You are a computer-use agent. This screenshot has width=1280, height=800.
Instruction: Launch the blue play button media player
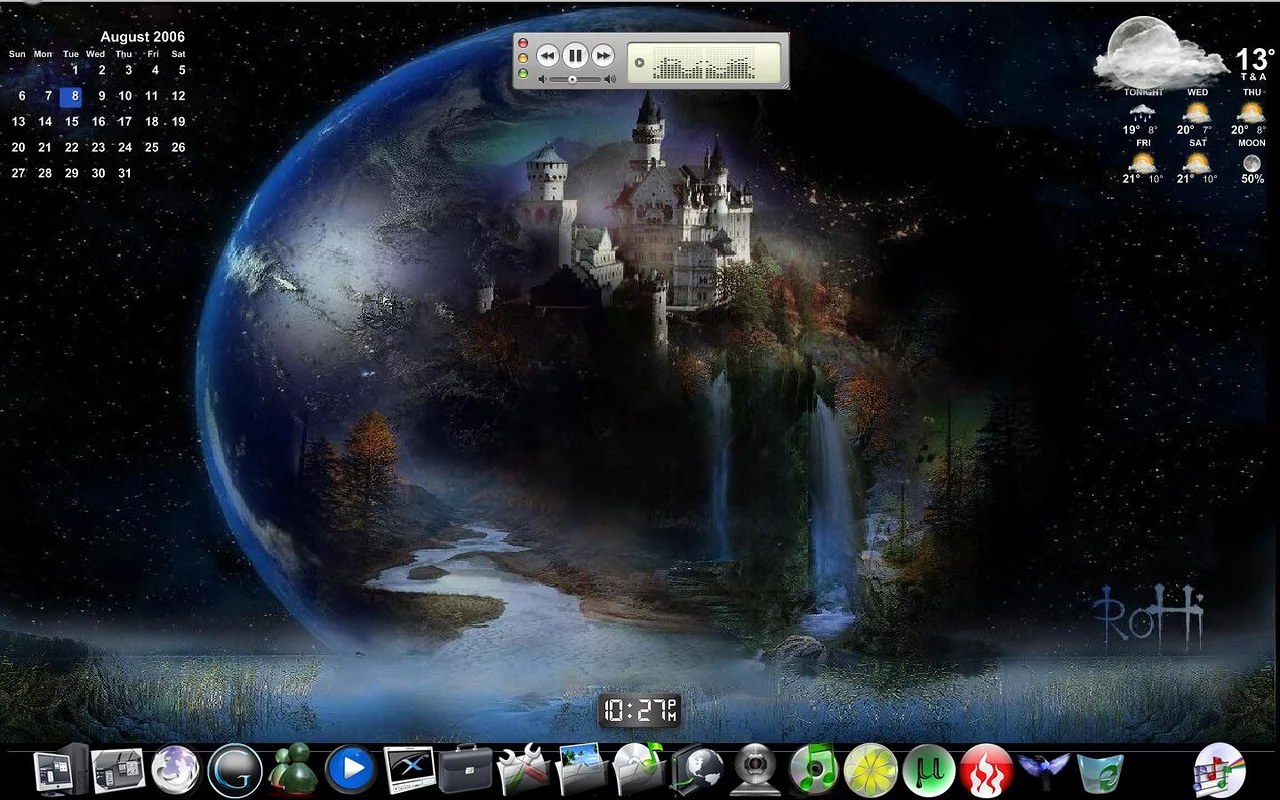point(351,771)
